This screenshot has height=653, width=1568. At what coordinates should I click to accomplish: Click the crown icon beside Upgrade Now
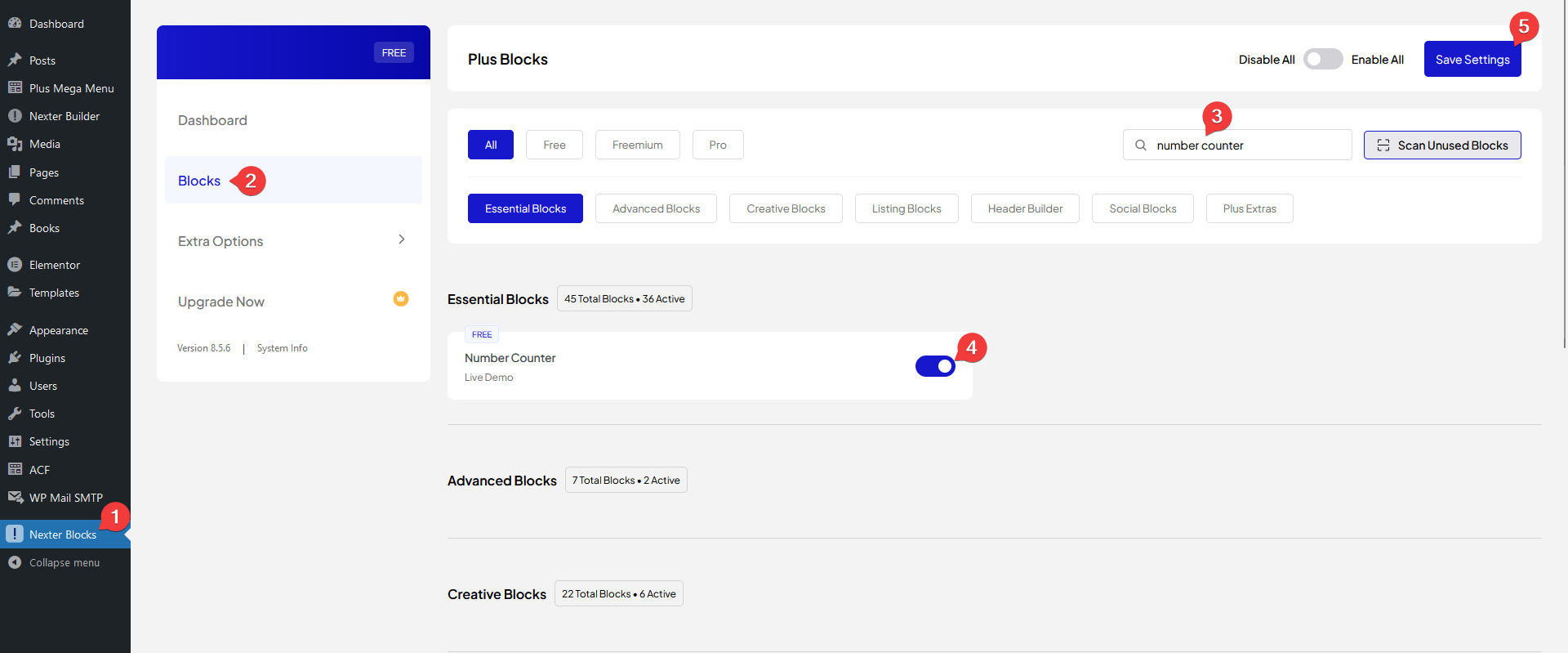(400, 299)
